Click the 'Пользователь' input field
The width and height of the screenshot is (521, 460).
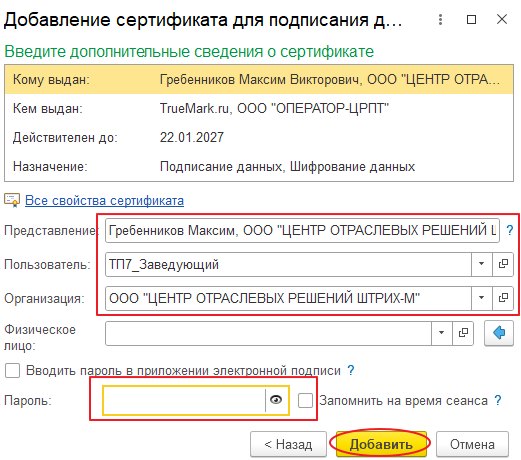[288, 265]
